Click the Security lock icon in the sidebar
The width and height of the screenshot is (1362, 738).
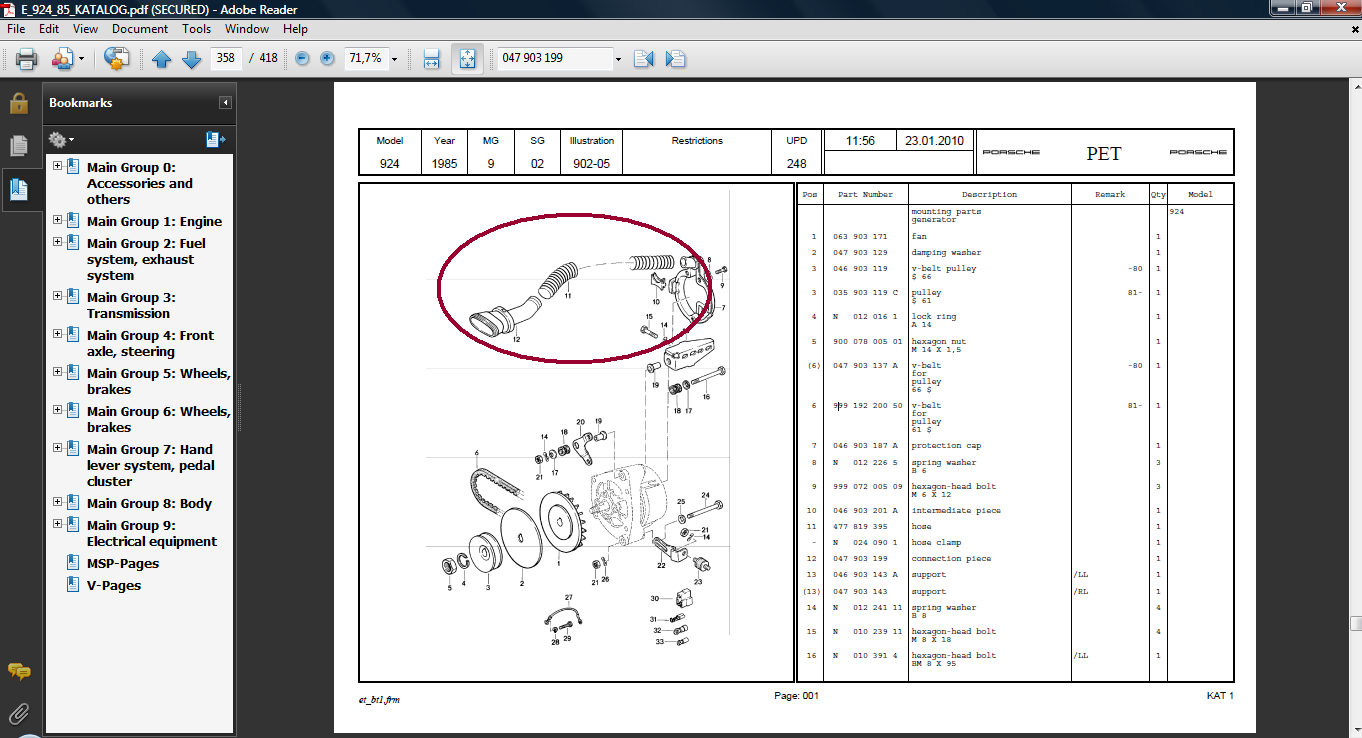(18, 103)
